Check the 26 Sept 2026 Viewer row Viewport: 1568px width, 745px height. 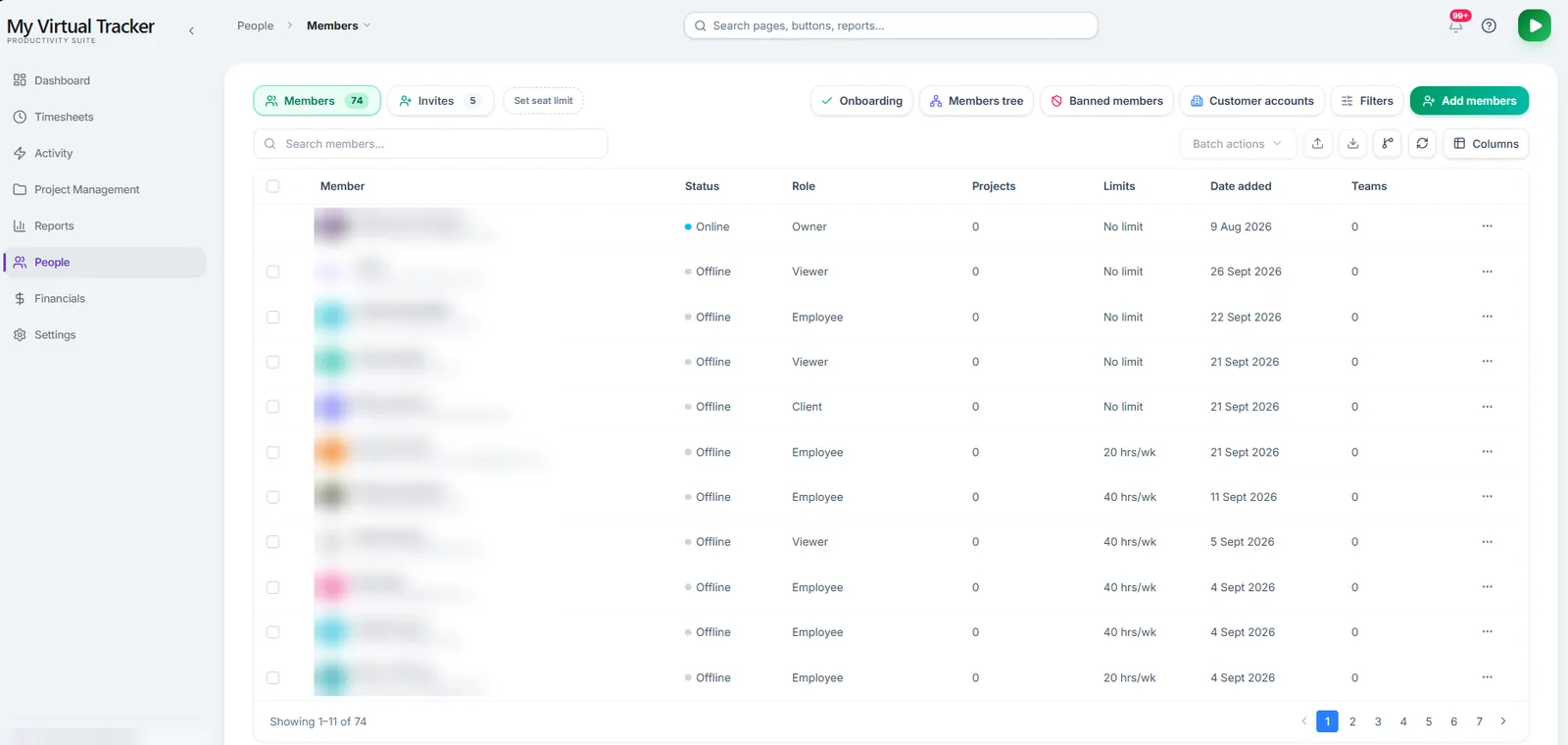click(x=272, y=272)
